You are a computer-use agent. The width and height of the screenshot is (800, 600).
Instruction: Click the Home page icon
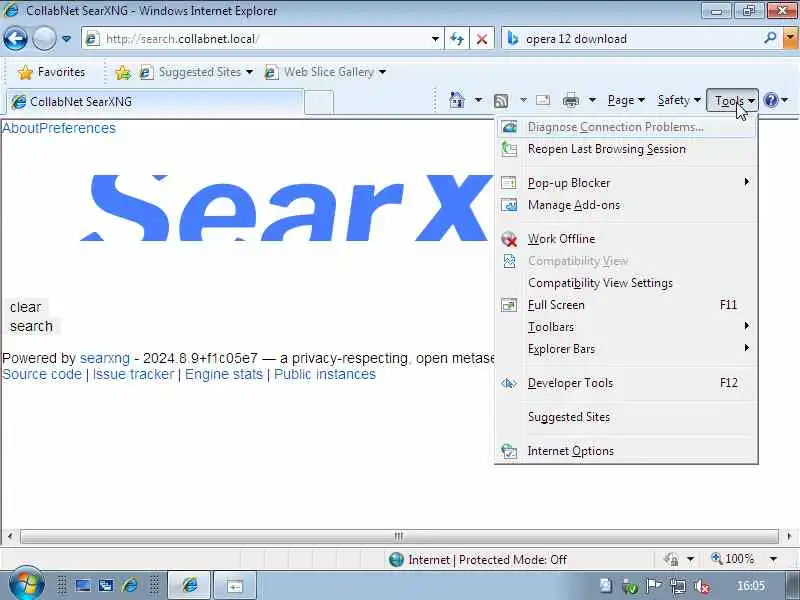pyautogui.click(x=457, y=100)
